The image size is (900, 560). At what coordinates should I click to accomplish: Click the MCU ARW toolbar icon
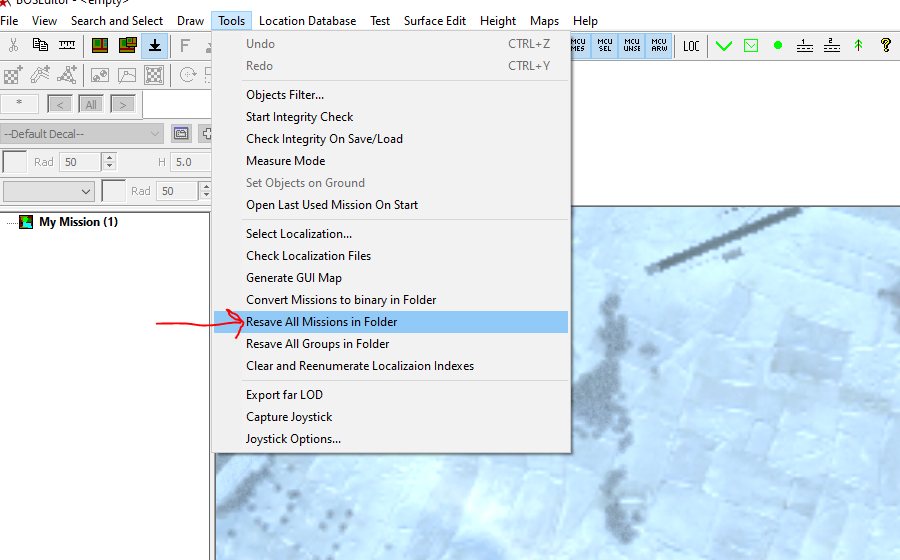click(659, 45)
